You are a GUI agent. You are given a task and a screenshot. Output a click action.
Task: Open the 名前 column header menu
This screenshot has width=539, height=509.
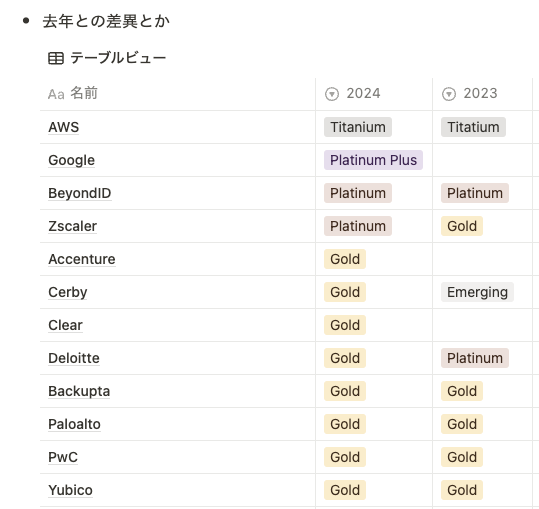[x=177, y=94]
